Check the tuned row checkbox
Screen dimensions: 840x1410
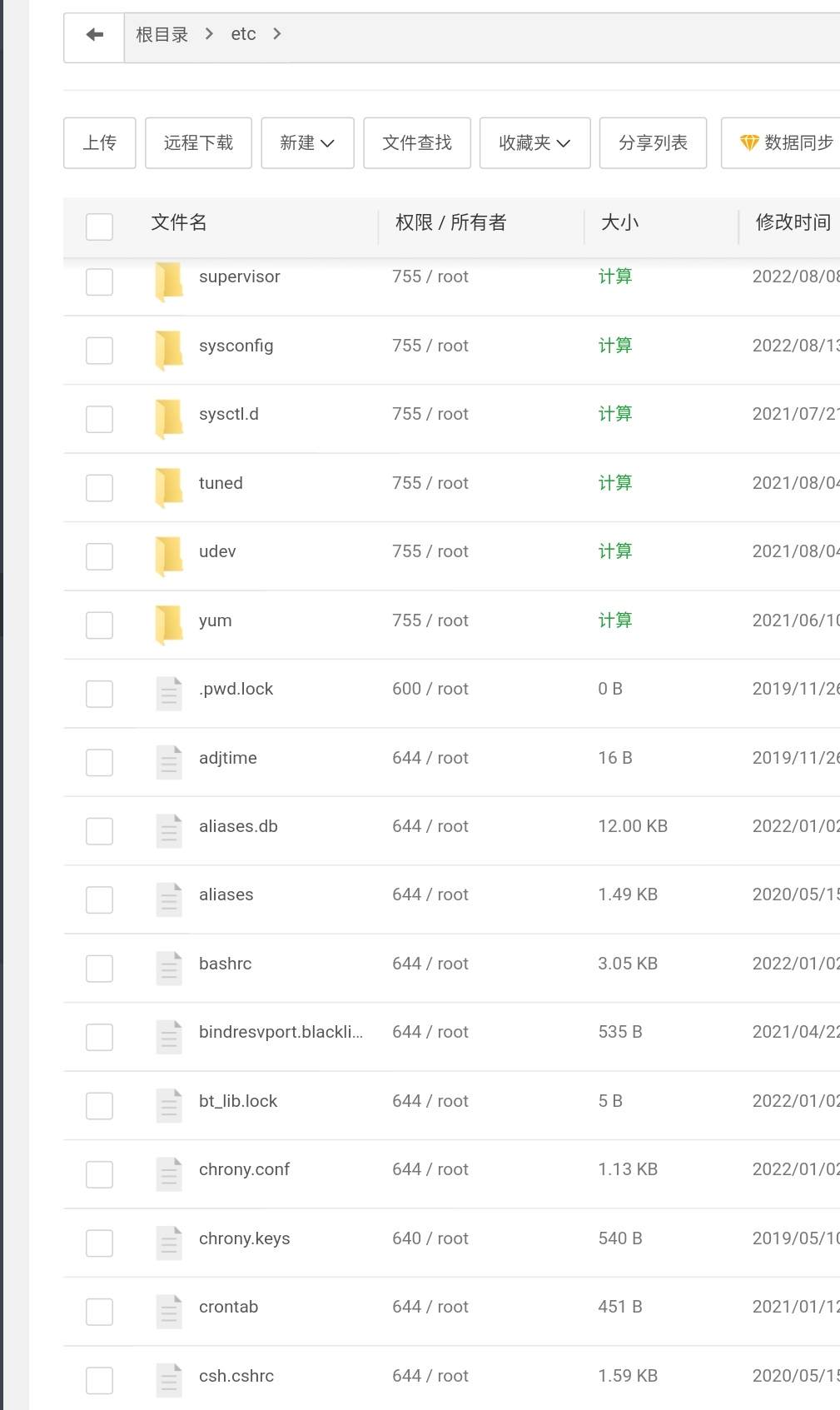pos(99,488)
